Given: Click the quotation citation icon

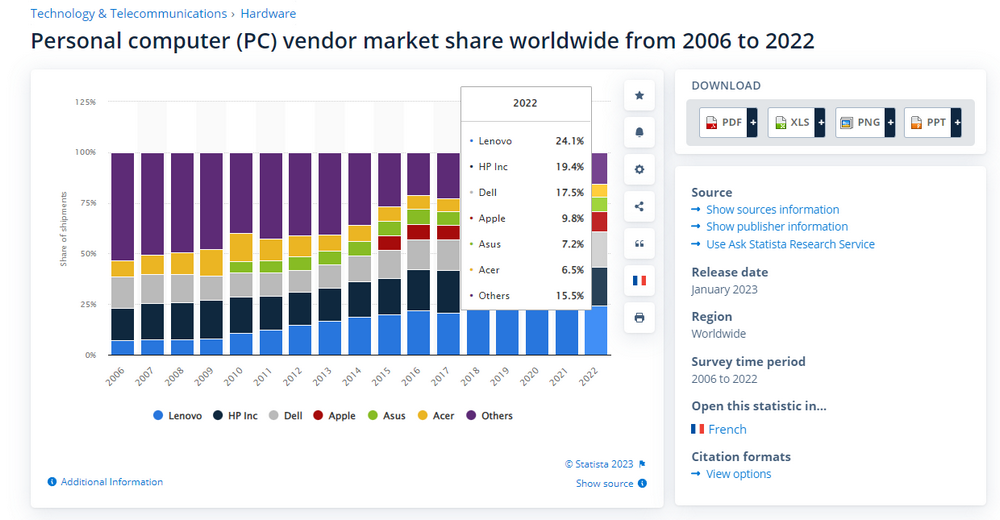Looking at the screenshot, I should click(639, 244).
